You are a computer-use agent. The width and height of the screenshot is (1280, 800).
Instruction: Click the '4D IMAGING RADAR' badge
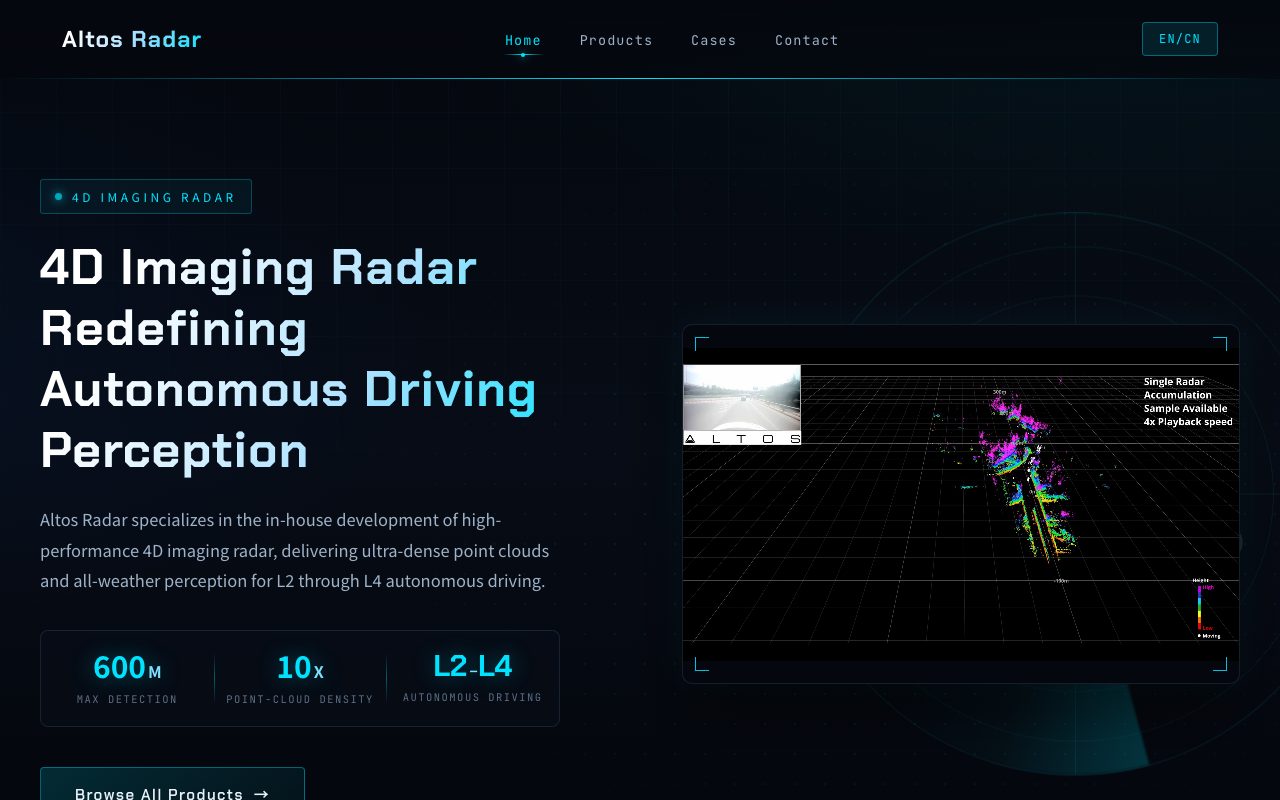click(x=146, y=197)
